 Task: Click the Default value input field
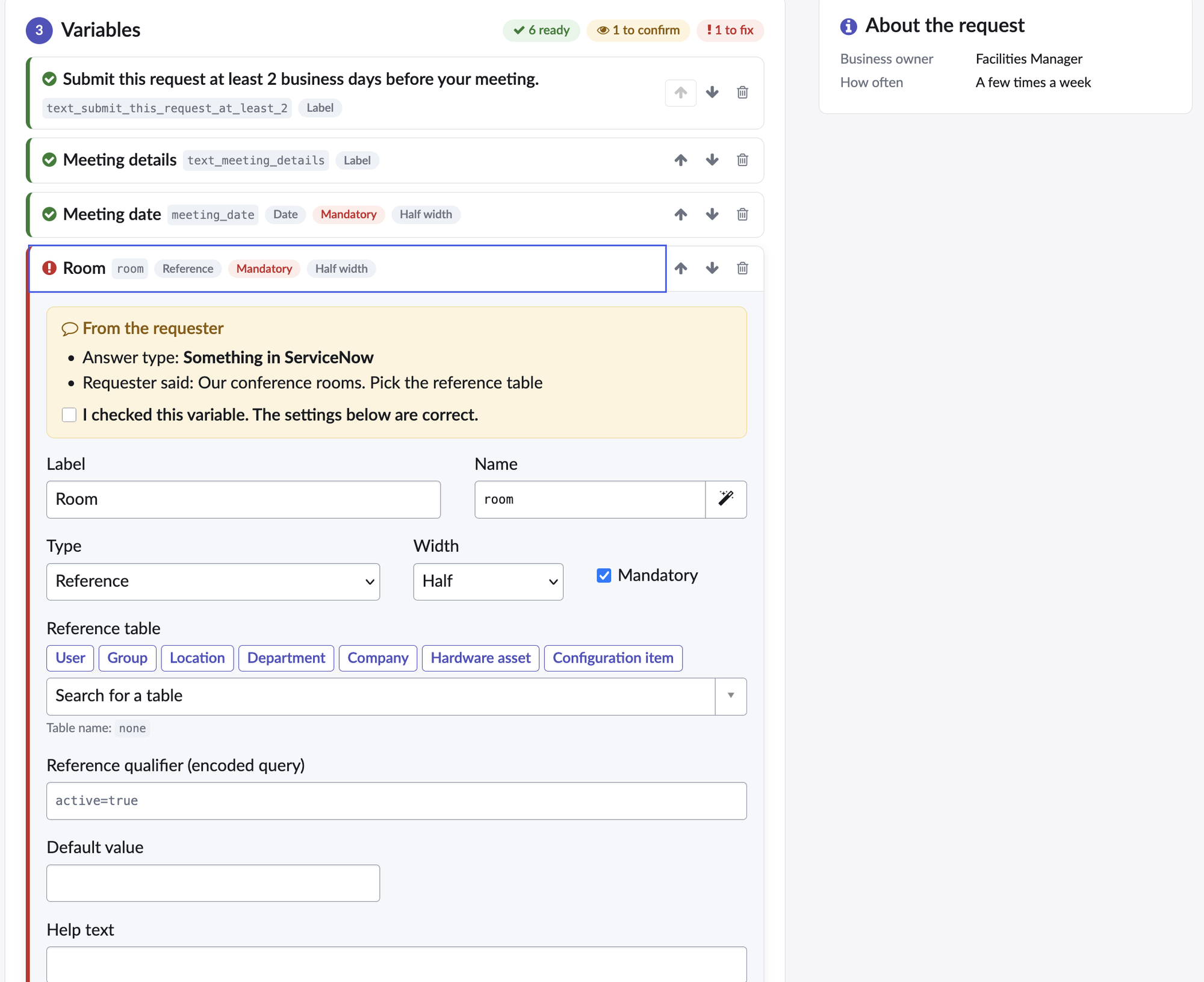[213, 883]
